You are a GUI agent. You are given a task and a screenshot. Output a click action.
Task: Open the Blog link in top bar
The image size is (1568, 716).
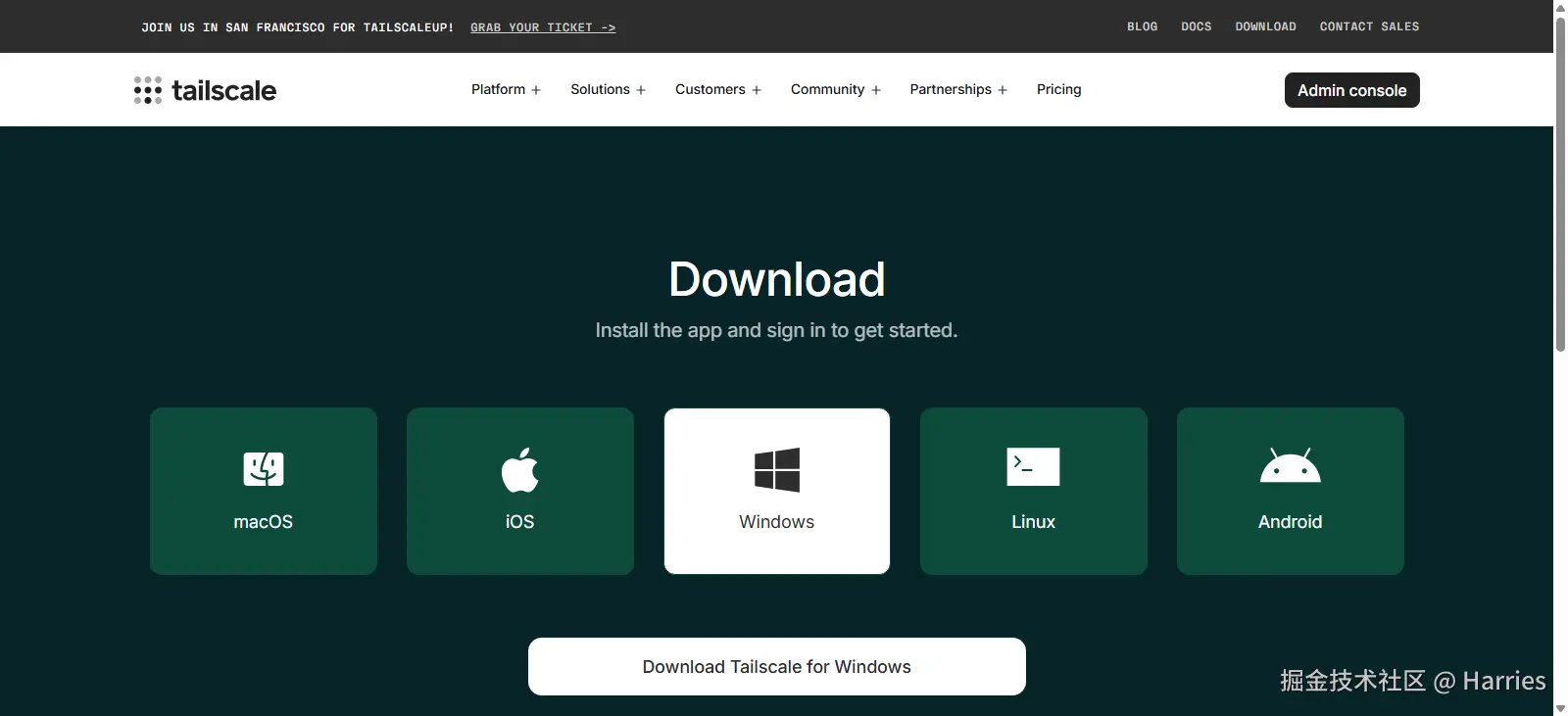pyautogui.click(x=1143, y=26)
